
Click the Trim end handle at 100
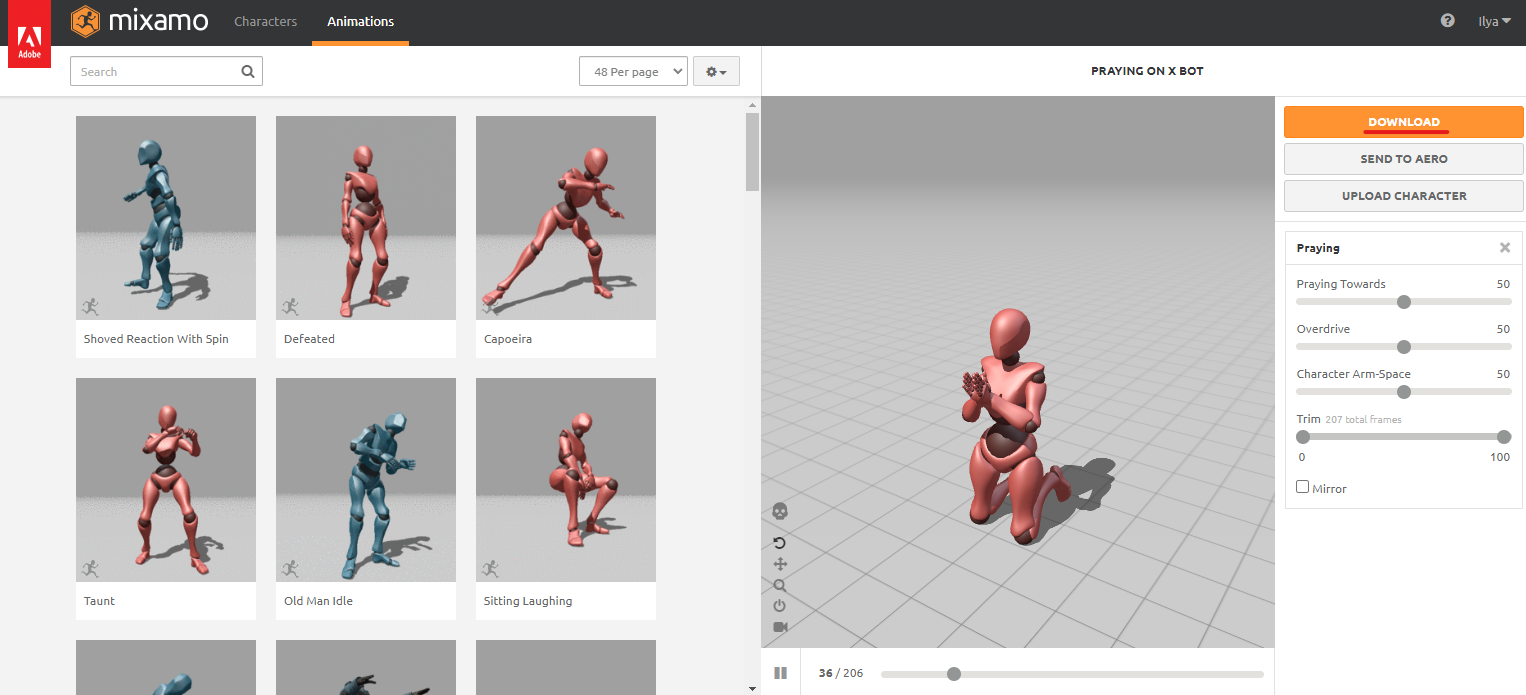[1504, 437]
